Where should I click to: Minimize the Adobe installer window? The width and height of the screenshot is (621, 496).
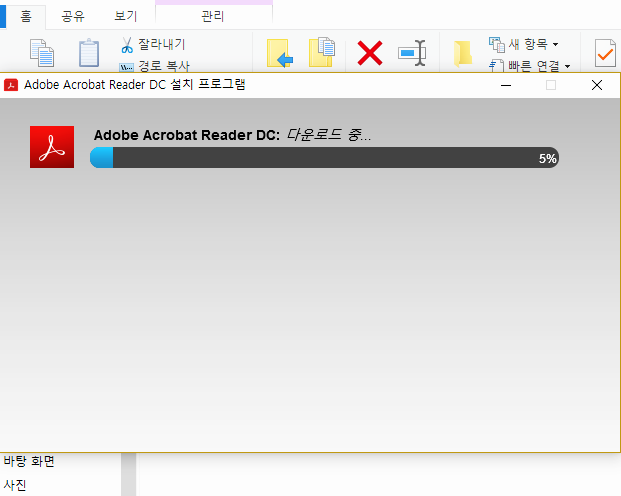coord(506,85)
